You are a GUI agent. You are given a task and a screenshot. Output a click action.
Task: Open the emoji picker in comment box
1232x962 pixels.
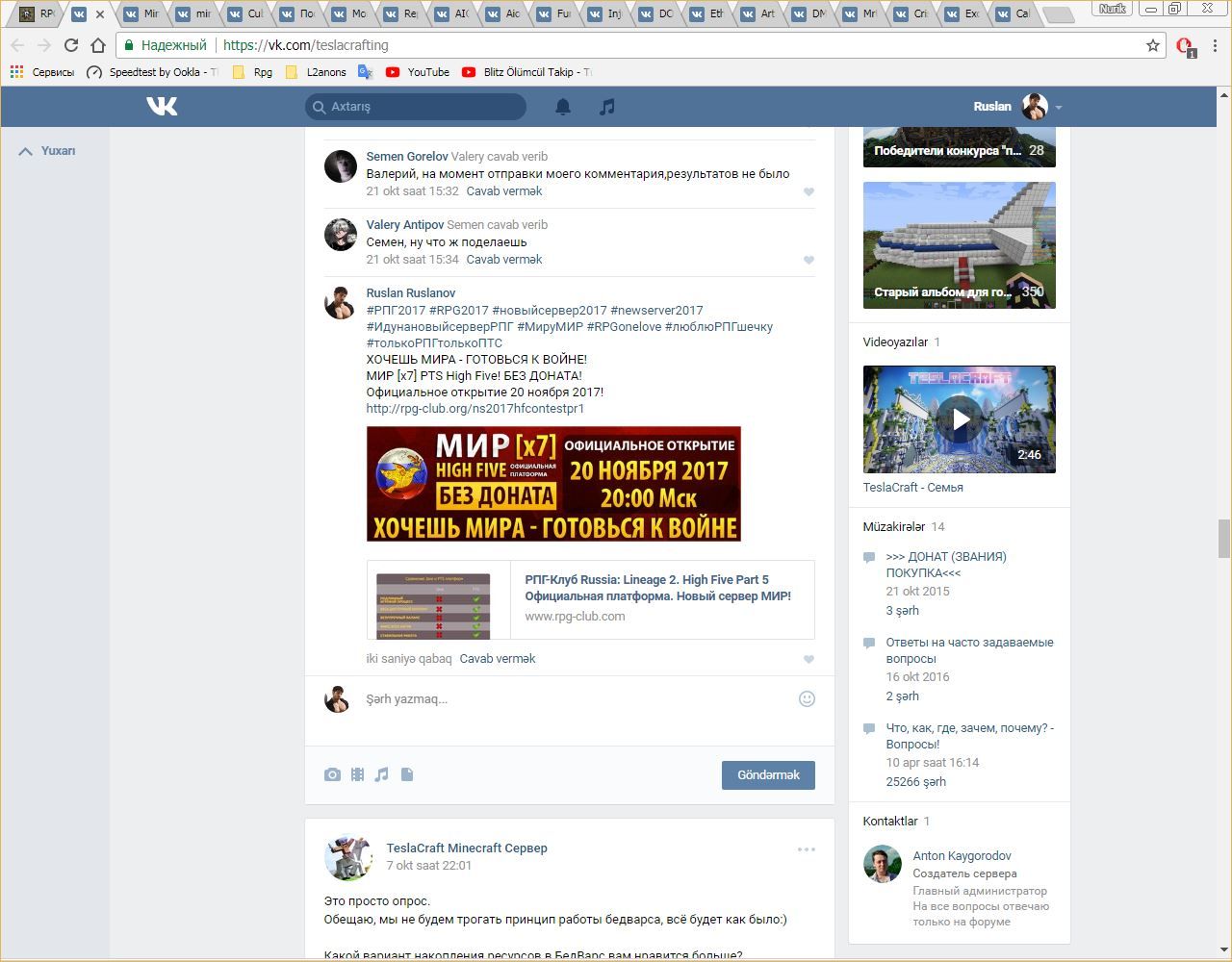point(807,699)
